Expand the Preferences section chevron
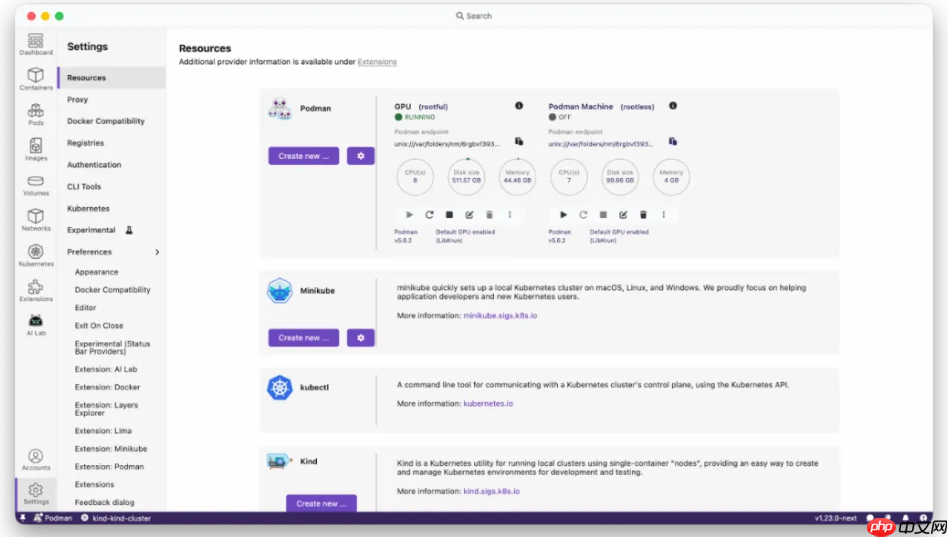Viewport: 948px width, 537px height. pyautogui.click(x=157, y=252)
